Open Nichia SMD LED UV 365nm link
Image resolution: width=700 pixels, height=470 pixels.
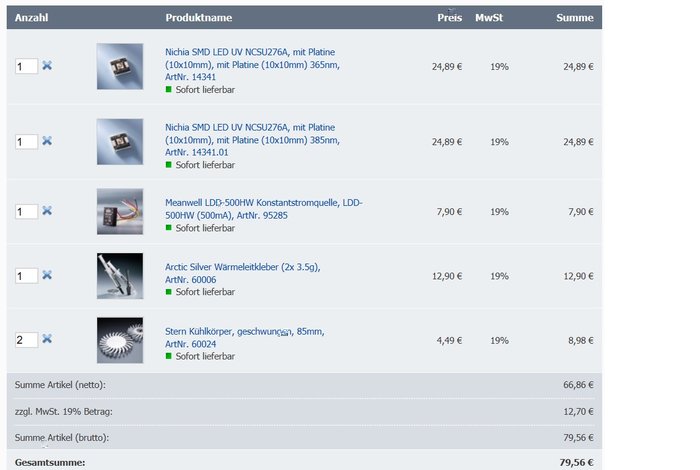click(x=251, y=63)
